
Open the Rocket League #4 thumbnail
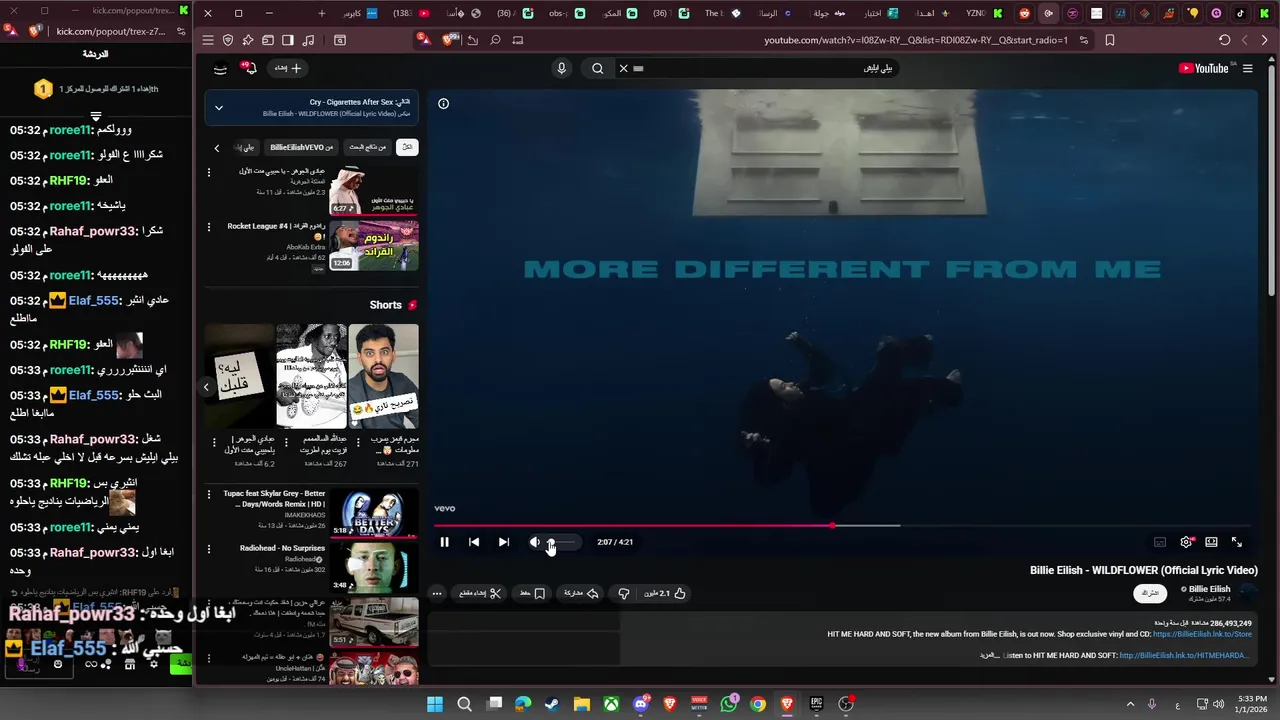(374, 245)
